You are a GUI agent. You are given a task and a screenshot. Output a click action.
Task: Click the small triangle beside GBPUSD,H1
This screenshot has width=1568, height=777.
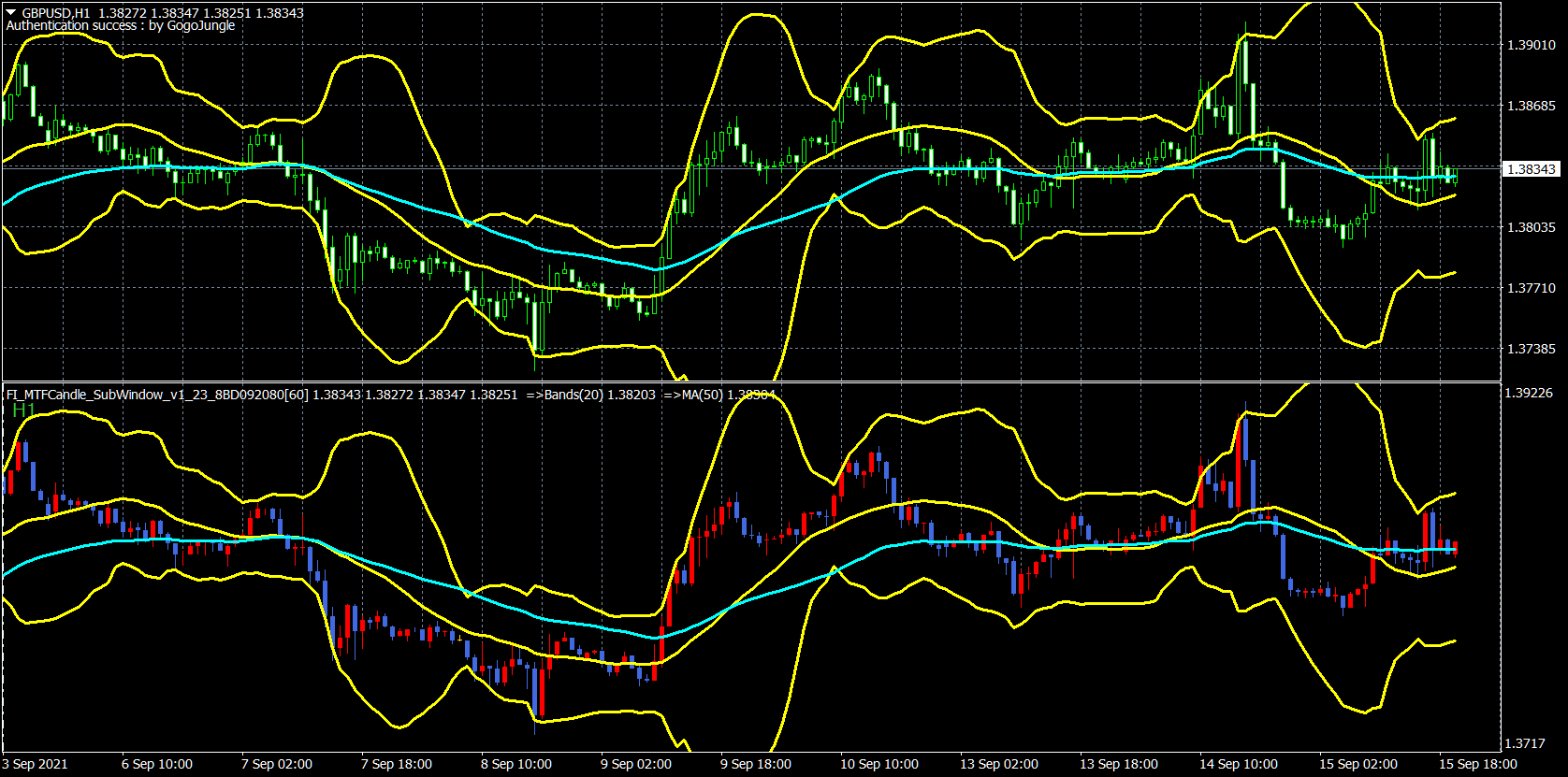(11, 13)
